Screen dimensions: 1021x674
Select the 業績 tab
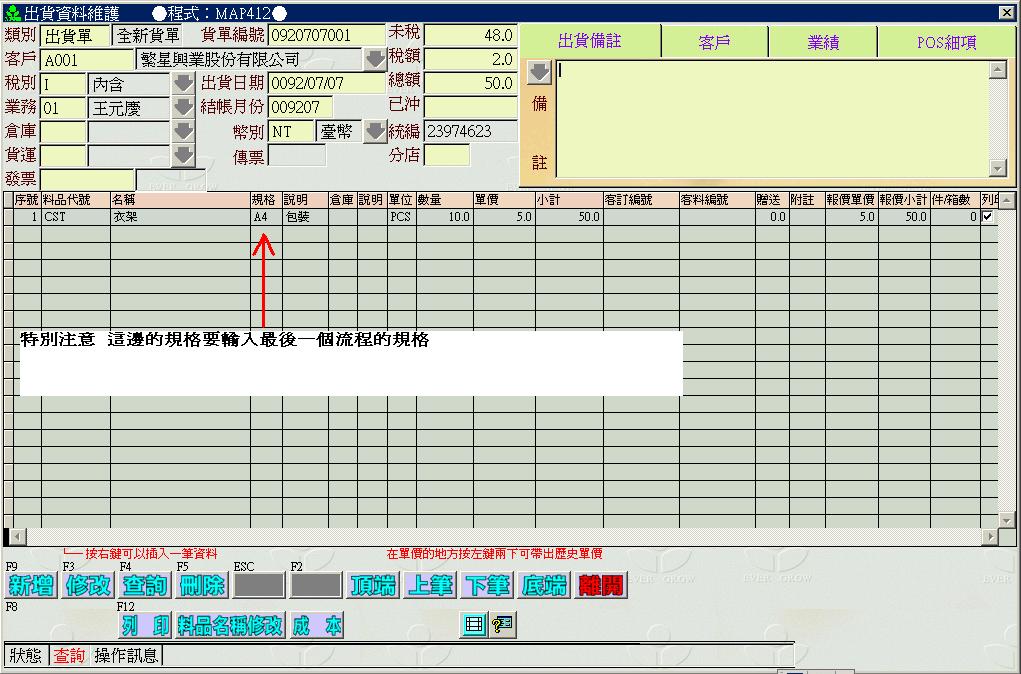[823, 42]
